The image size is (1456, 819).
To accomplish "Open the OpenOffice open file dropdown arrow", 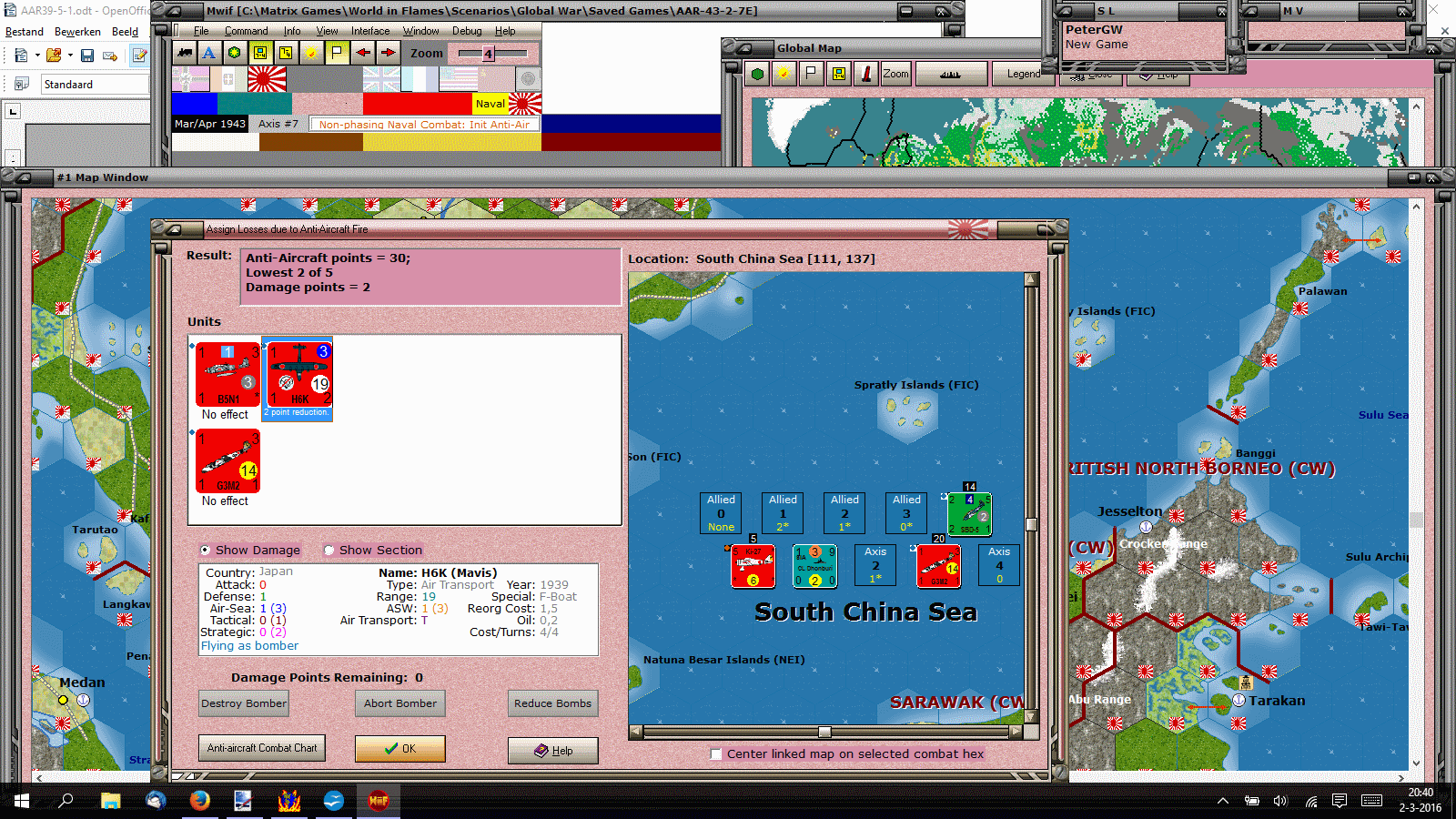I will [70, 56].
